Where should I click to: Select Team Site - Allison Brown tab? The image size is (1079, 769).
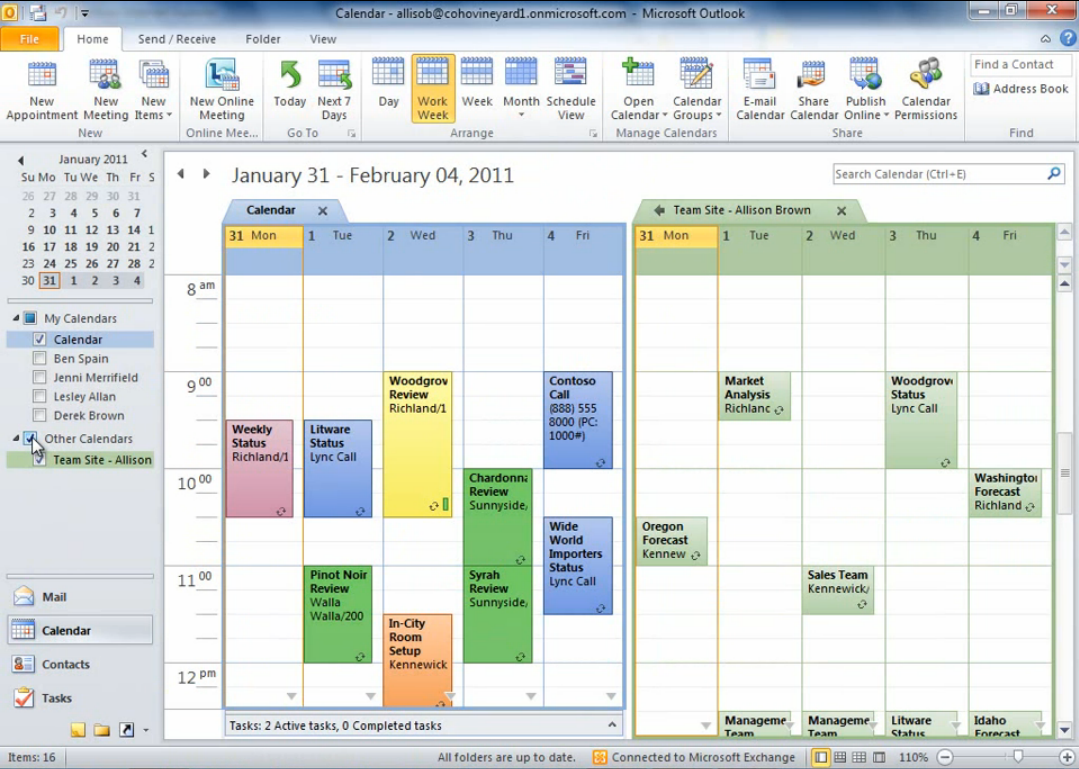742,210
